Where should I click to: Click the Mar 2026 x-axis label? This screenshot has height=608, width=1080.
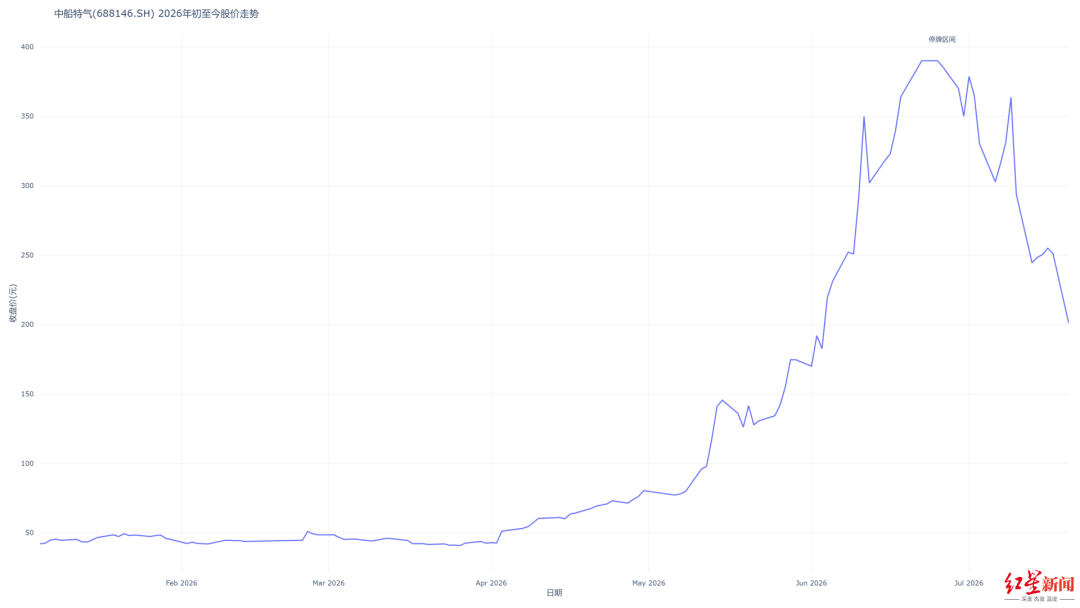click(329, 583)
